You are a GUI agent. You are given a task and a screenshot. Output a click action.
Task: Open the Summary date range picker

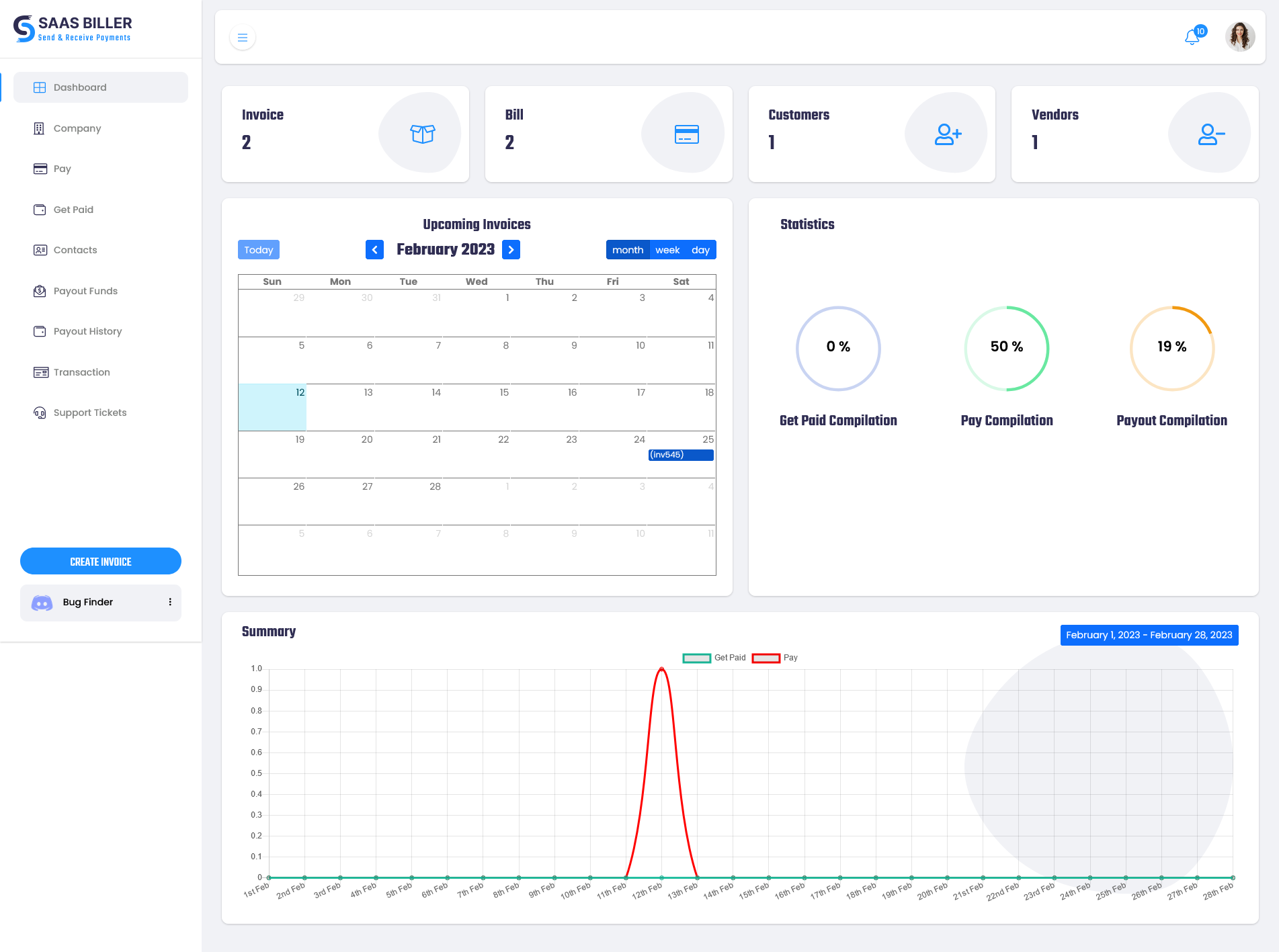point(1149,635)
